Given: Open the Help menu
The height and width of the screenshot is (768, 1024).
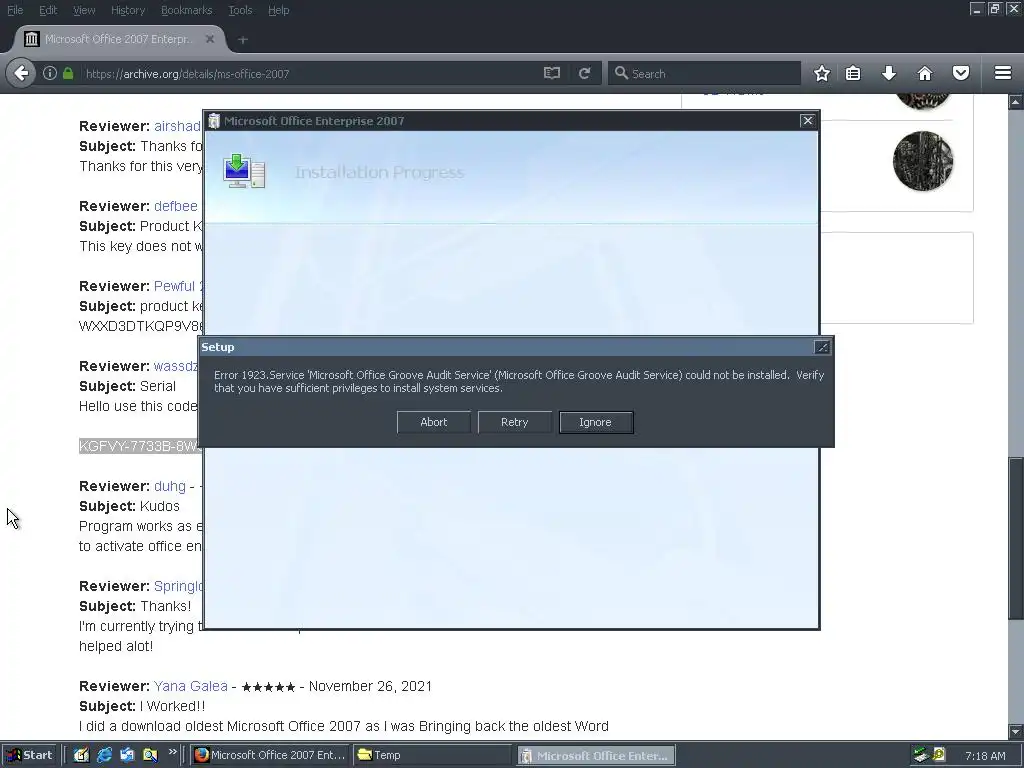Looking at the screenshot, I should [x=279, y=10].
